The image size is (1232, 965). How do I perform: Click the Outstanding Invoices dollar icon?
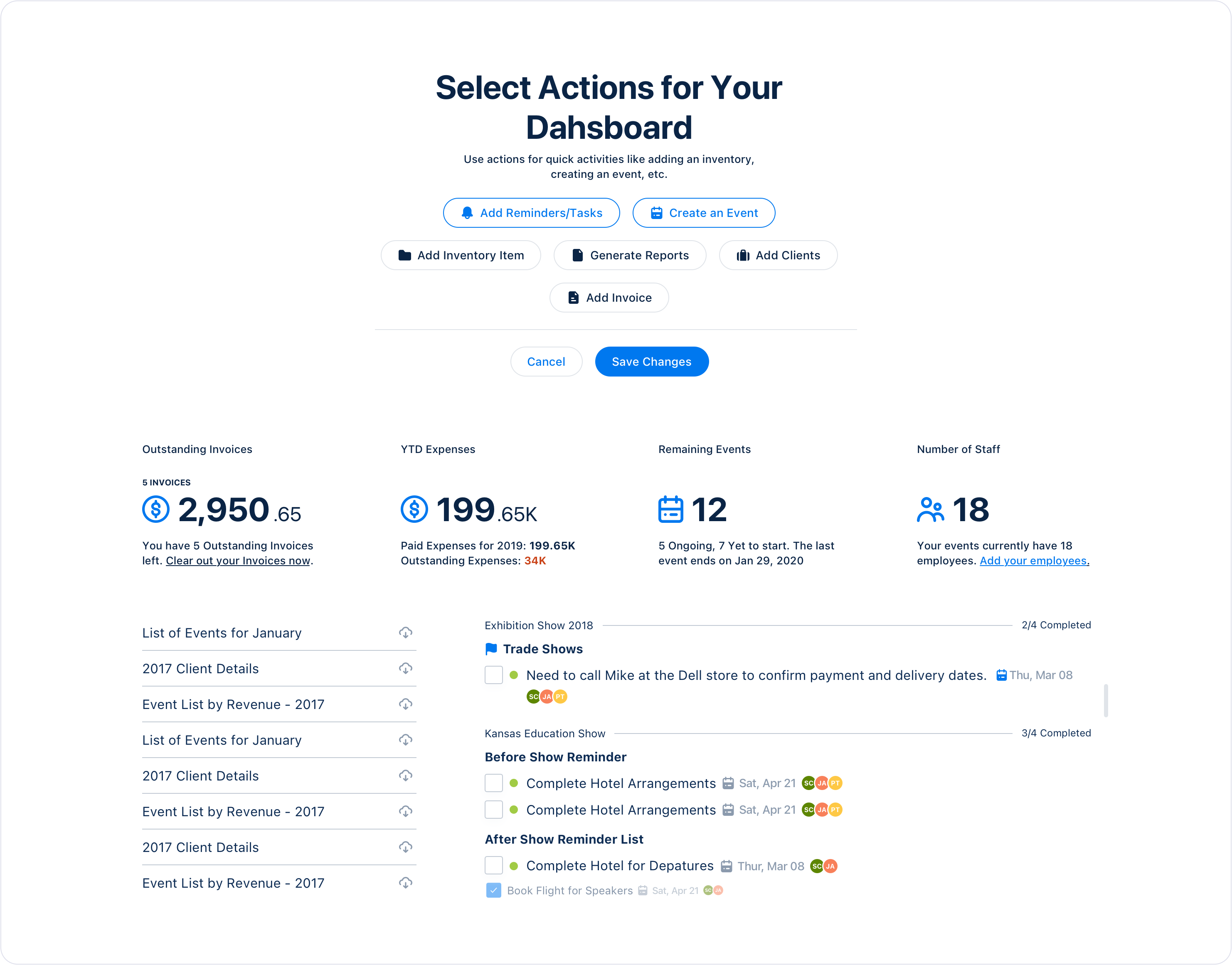[156, 509]
